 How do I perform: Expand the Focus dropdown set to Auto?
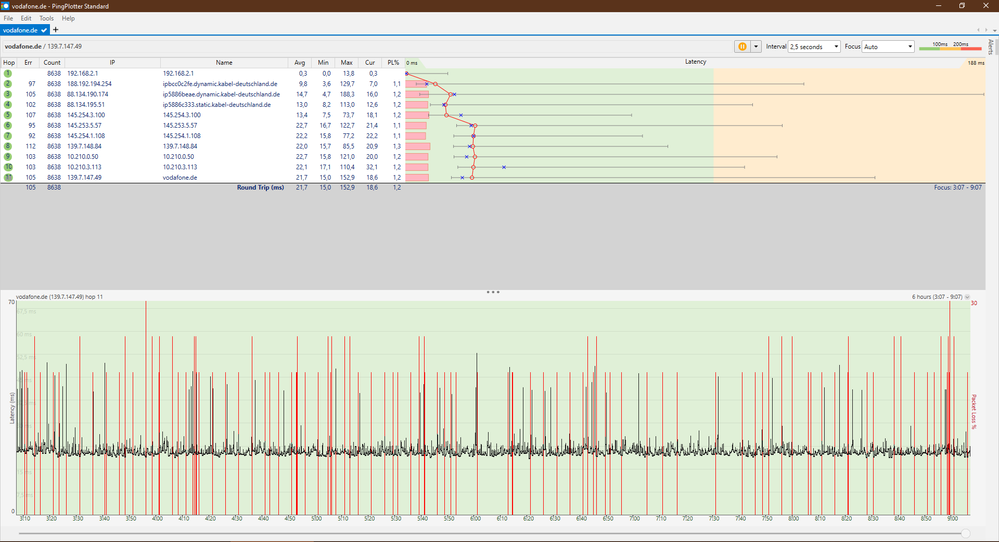pyautogui.click(x=888, y=46)
